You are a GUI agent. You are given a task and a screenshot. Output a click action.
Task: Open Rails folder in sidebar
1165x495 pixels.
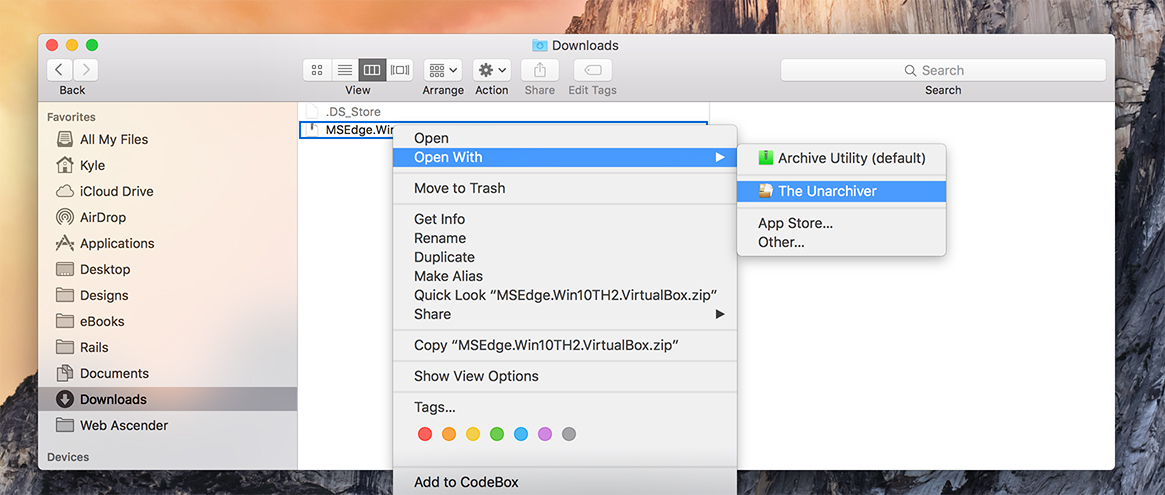click(168, 347)
